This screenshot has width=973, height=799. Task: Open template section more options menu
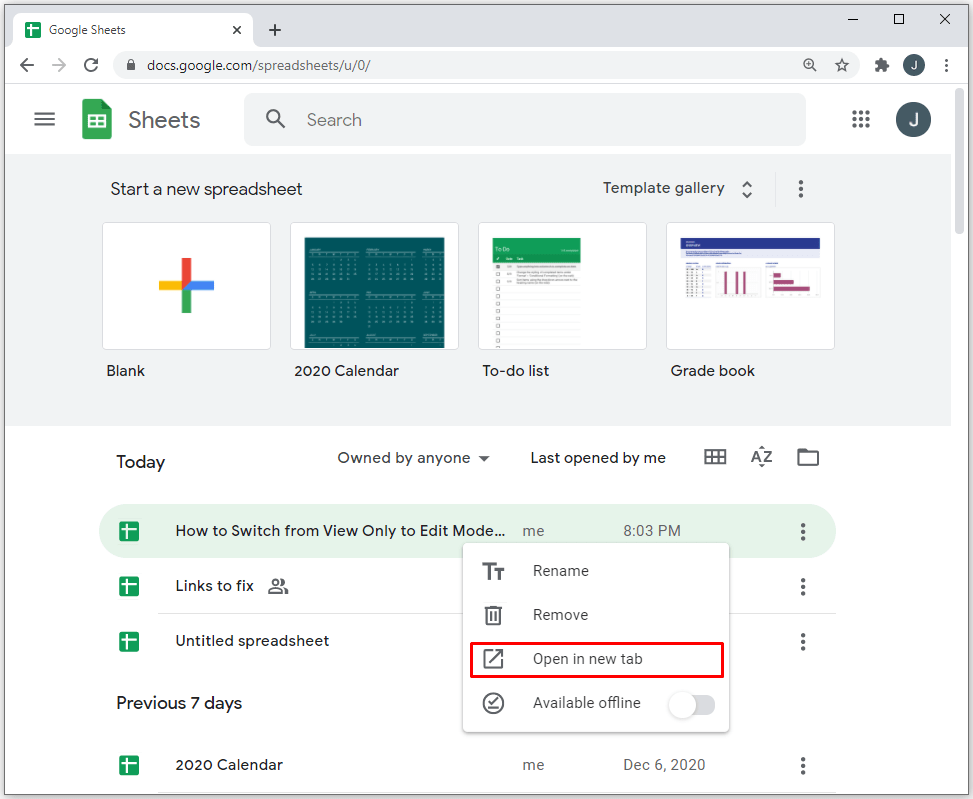coord(800,188)
